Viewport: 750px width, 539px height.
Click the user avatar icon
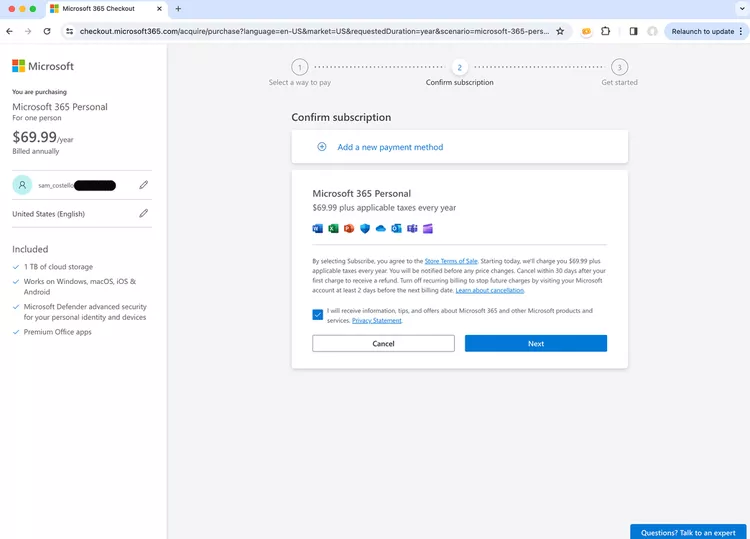(x=22, y=185)
